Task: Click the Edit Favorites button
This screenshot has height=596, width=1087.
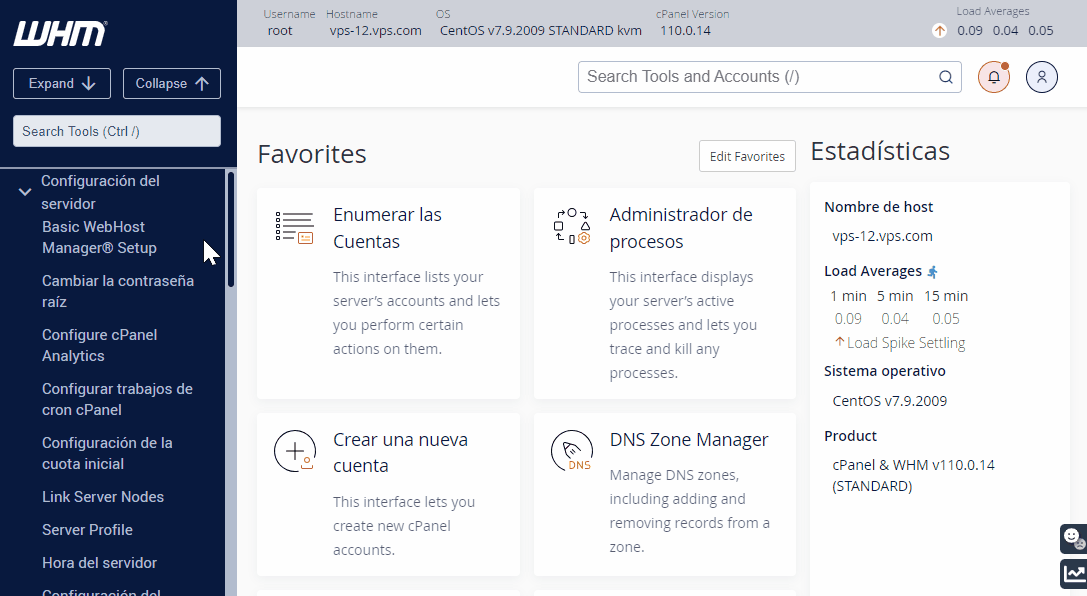Action: coord(747,157)
